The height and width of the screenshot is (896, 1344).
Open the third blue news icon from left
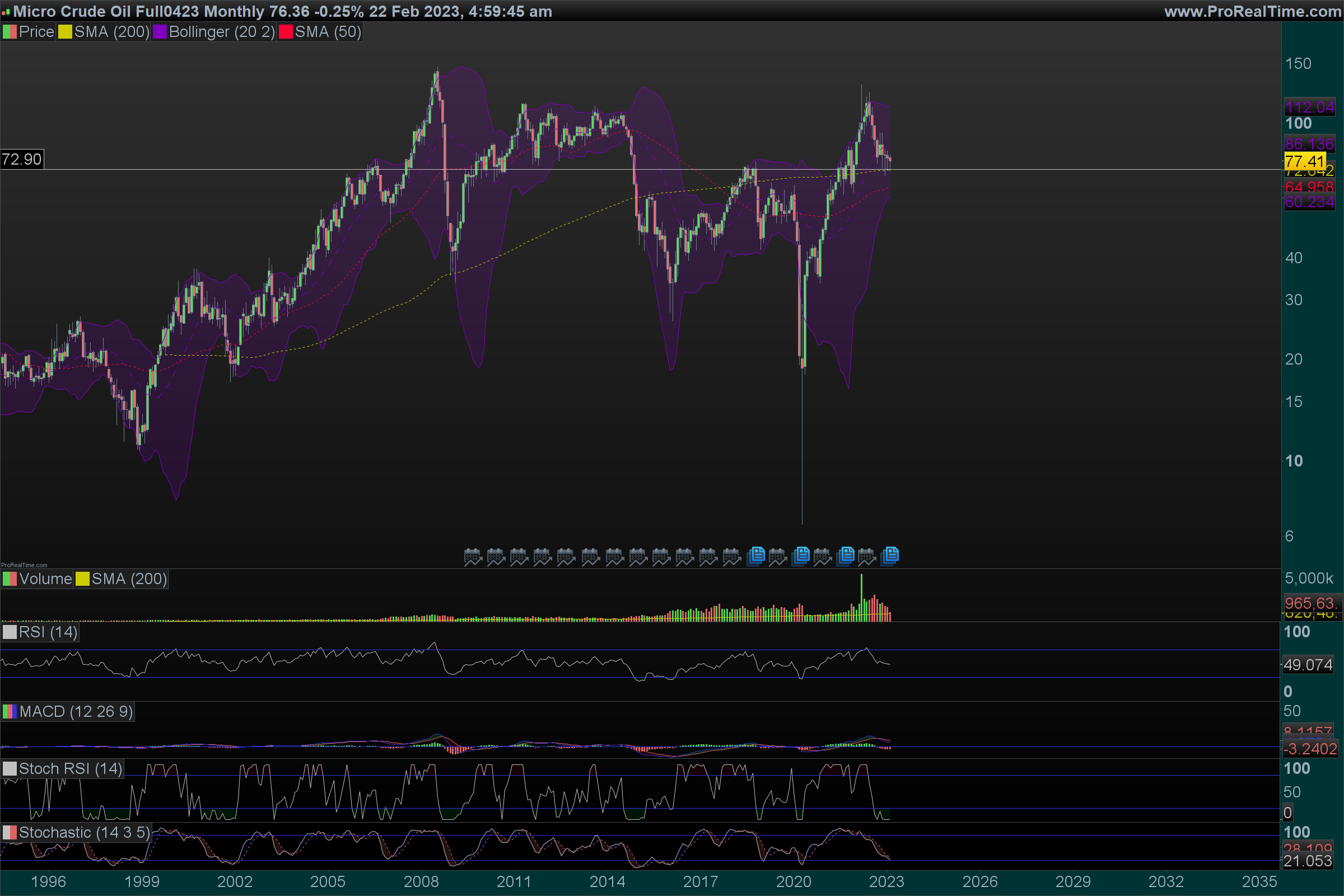(x=846, y=556)
